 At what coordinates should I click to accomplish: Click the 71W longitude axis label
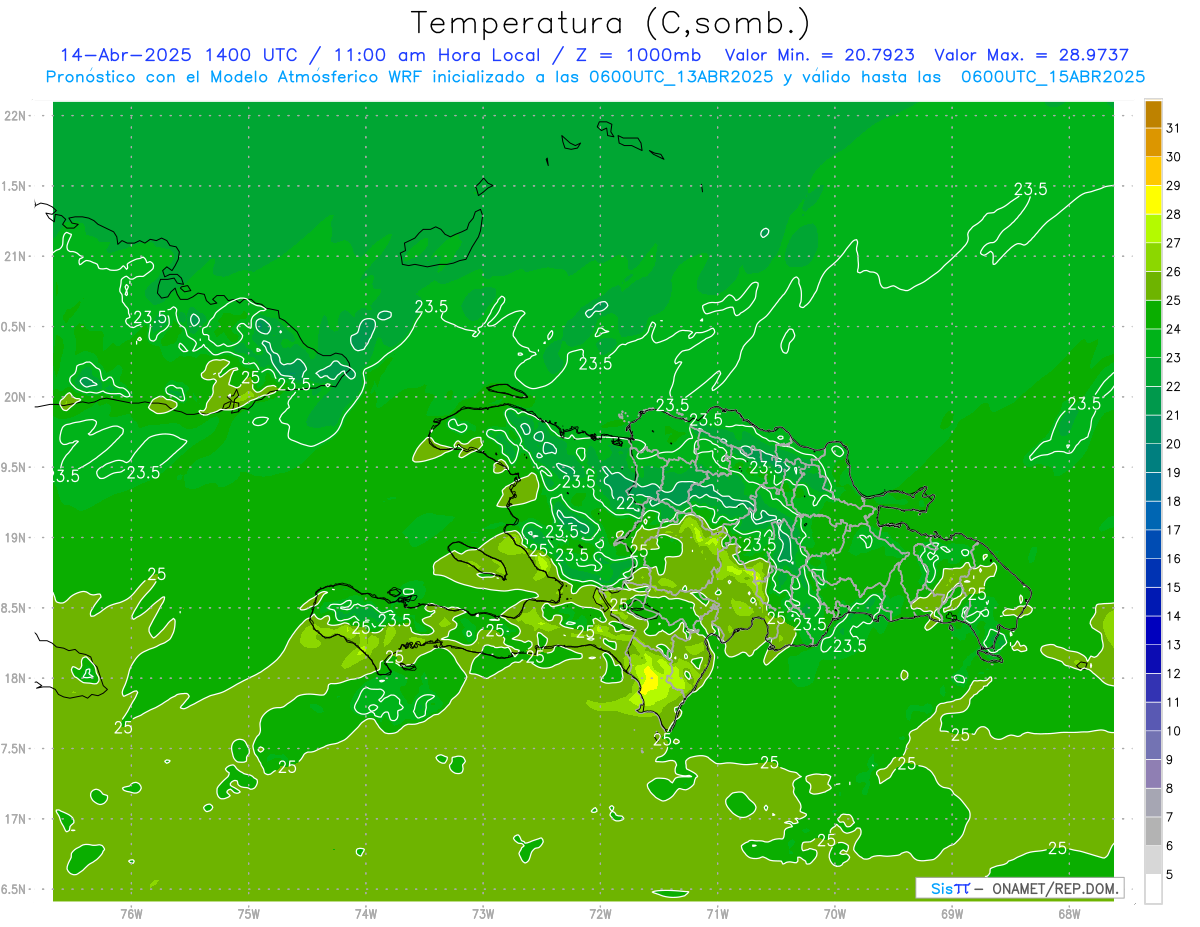(717, 913)
